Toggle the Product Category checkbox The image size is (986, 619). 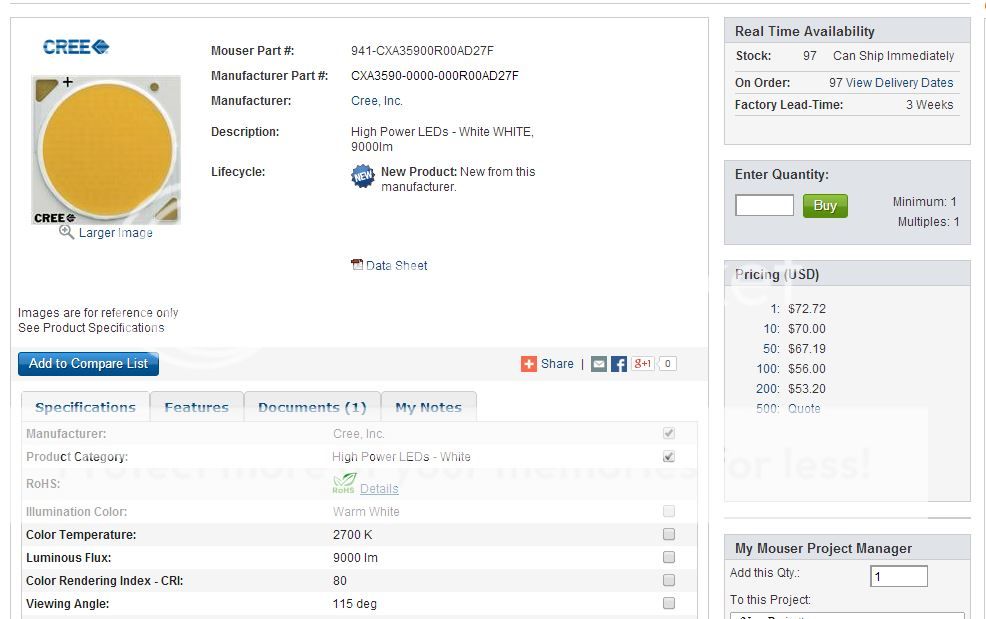point(669,456)
